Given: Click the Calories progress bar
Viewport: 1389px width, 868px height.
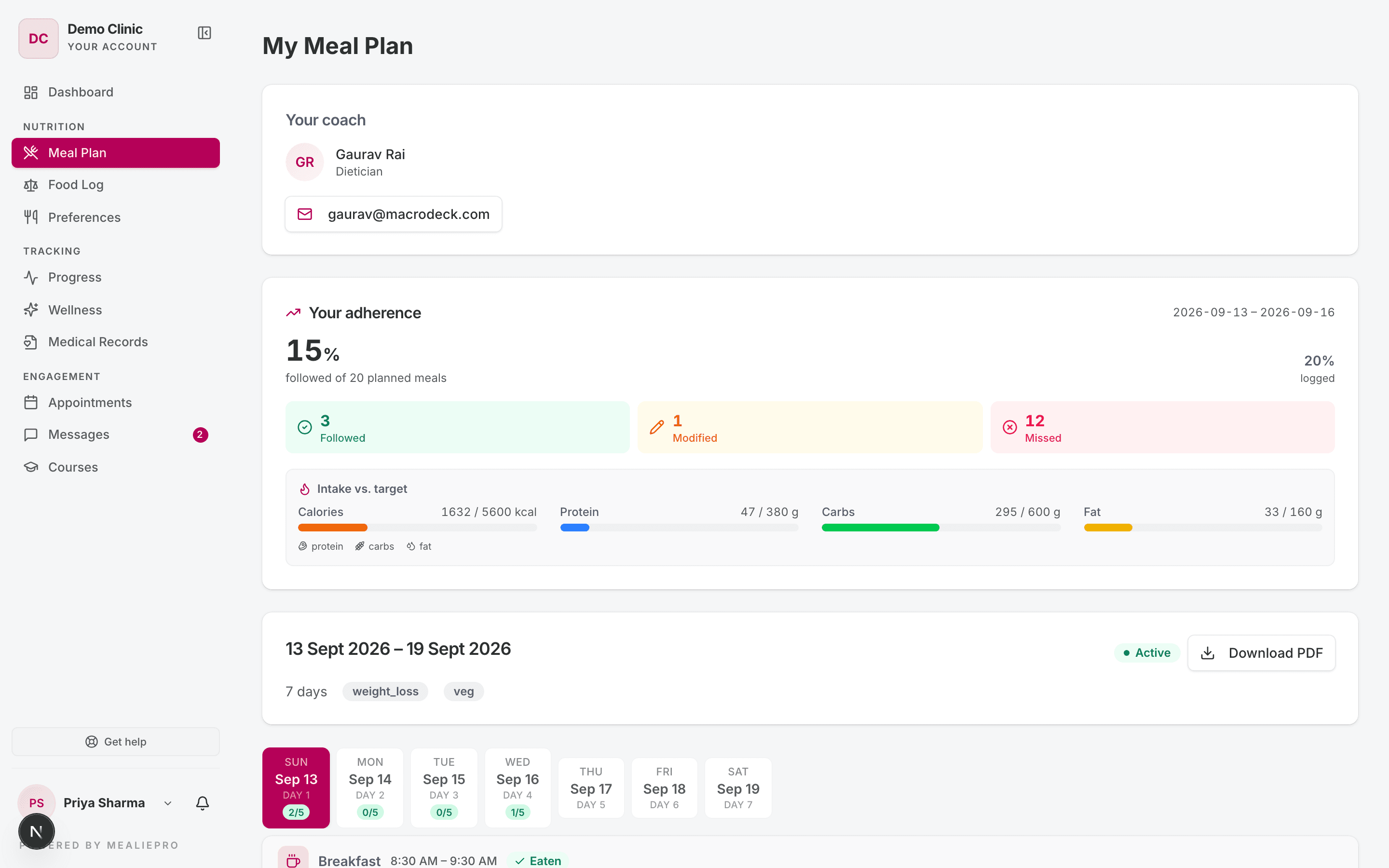Looking at the screenshot, I should (x=417, y=528).
